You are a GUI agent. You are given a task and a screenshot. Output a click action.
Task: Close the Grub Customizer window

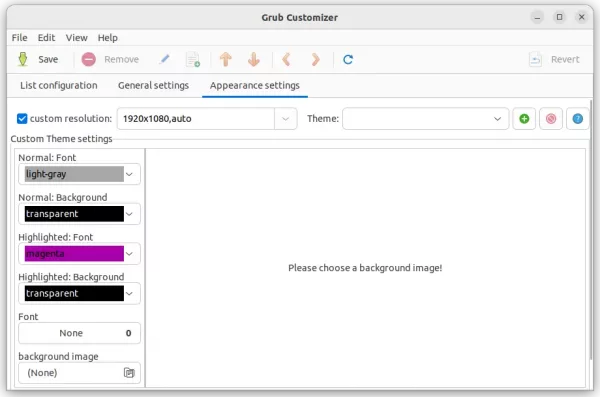pos(582,17)
